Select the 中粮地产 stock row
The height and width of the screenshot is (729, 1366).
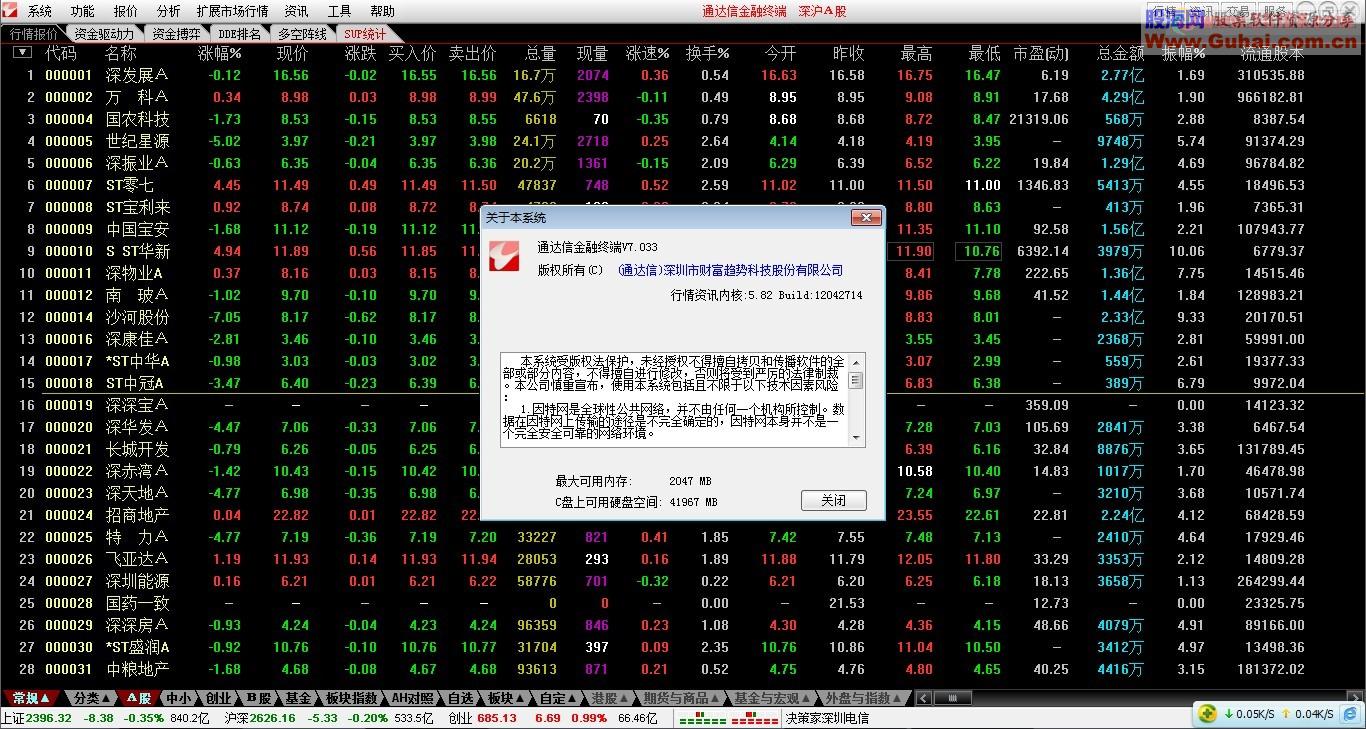tap(683, 669)
